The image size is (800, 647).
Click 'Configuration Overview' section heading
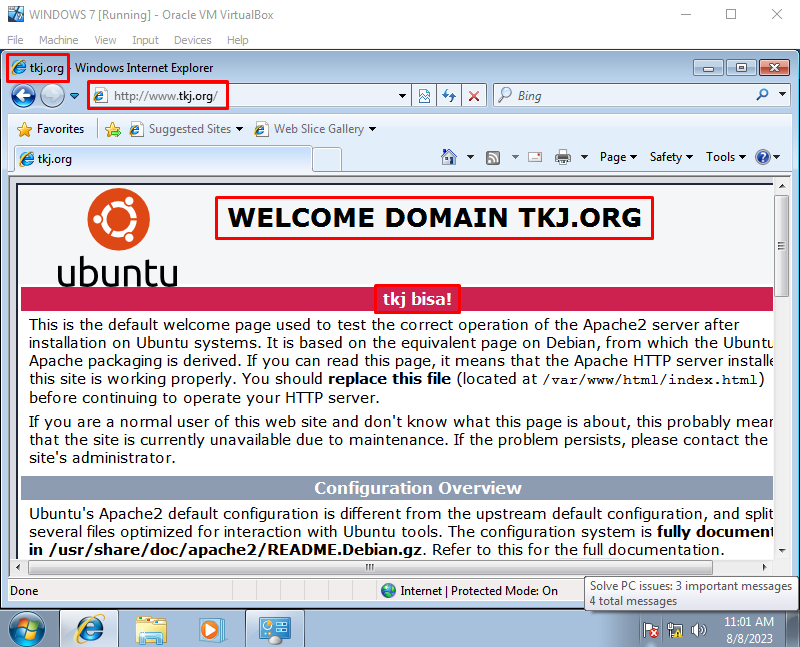tap(418, 488)
